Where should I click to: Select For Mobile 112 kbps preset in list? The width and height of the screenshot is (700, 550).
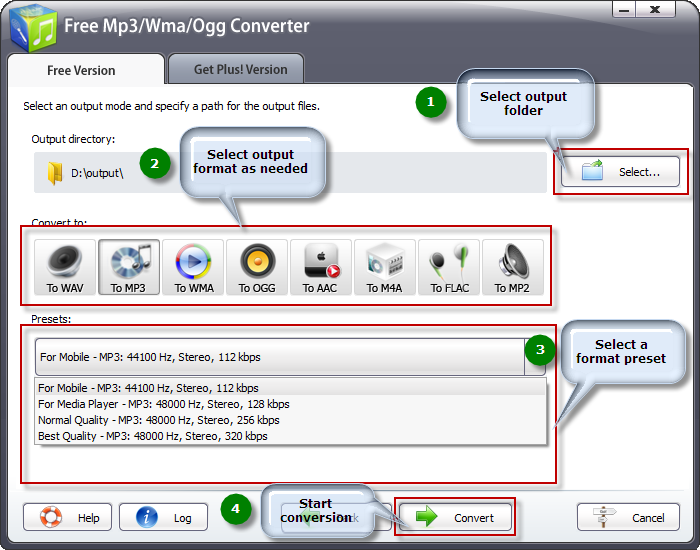click(290, 388)
